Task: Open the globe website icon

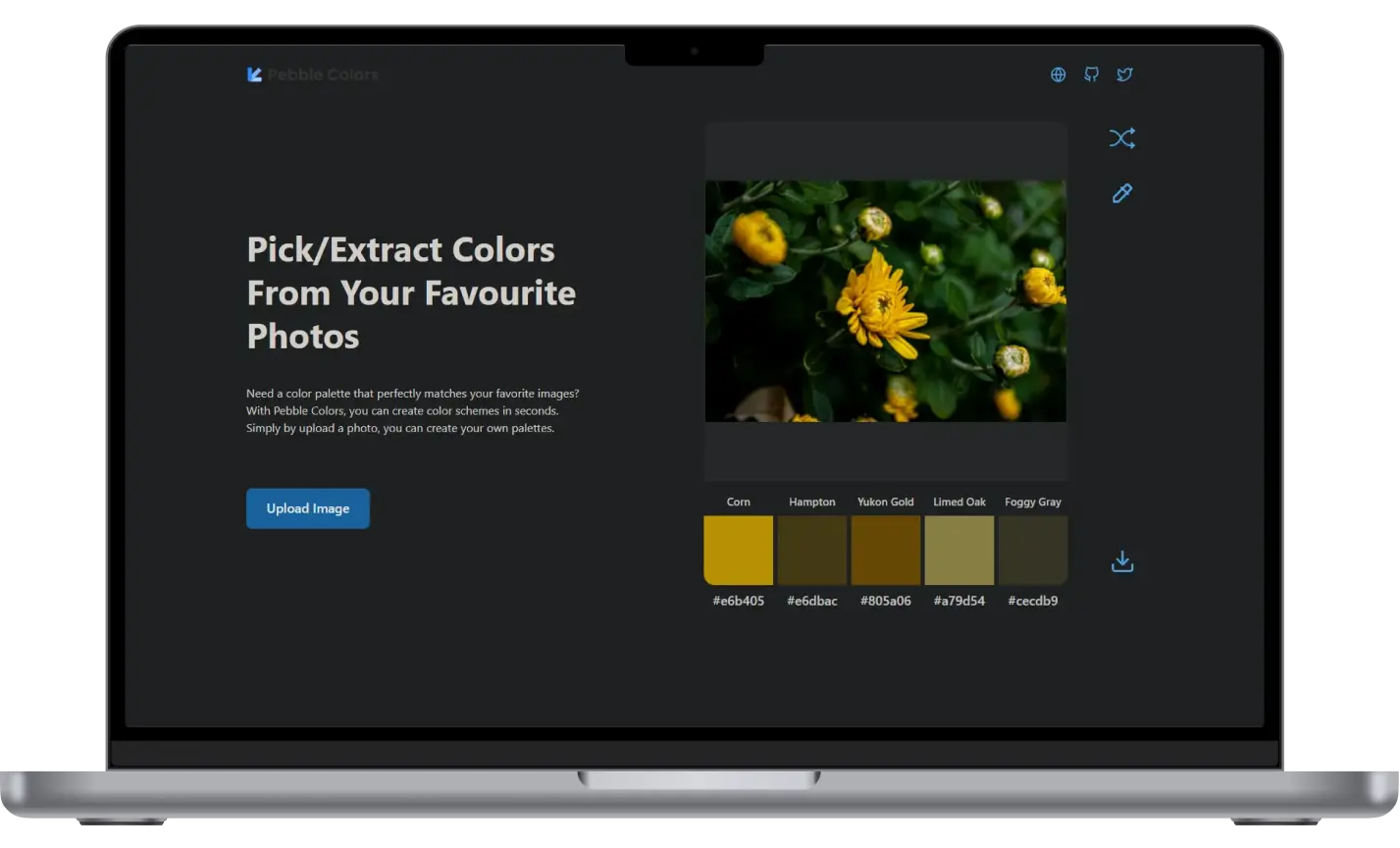Action: pyautogui.click(x=1058, y=75)
